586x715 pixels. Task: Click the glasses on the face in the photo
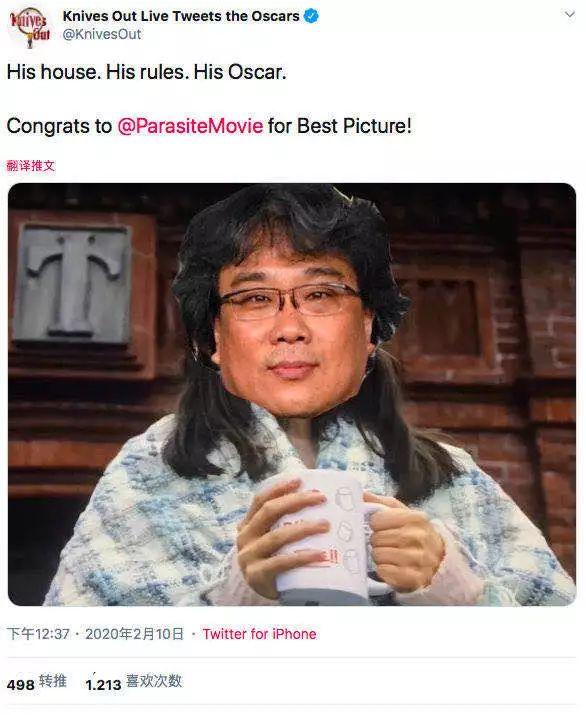click(289, 299)
